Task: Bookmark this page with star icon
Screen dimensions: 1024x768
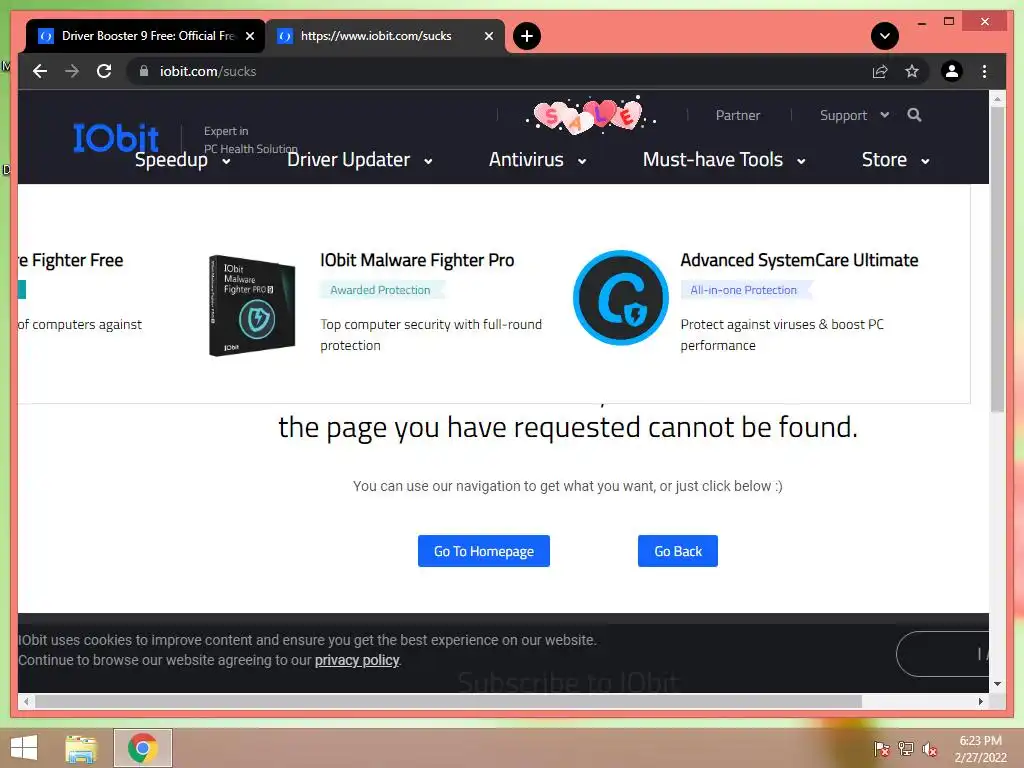Action: 912,71
